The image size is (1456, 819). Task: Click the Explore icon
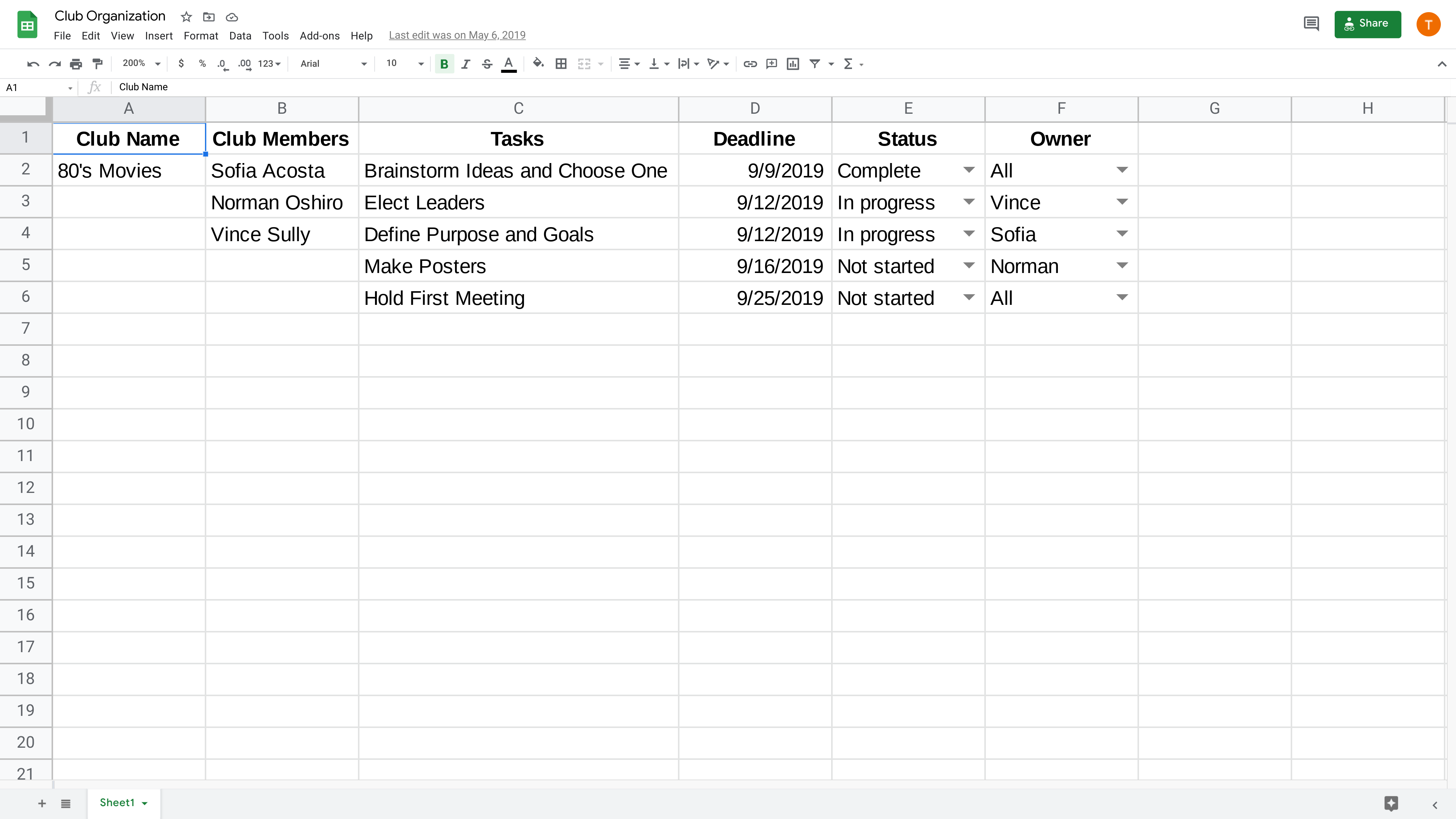(1391, 803)
